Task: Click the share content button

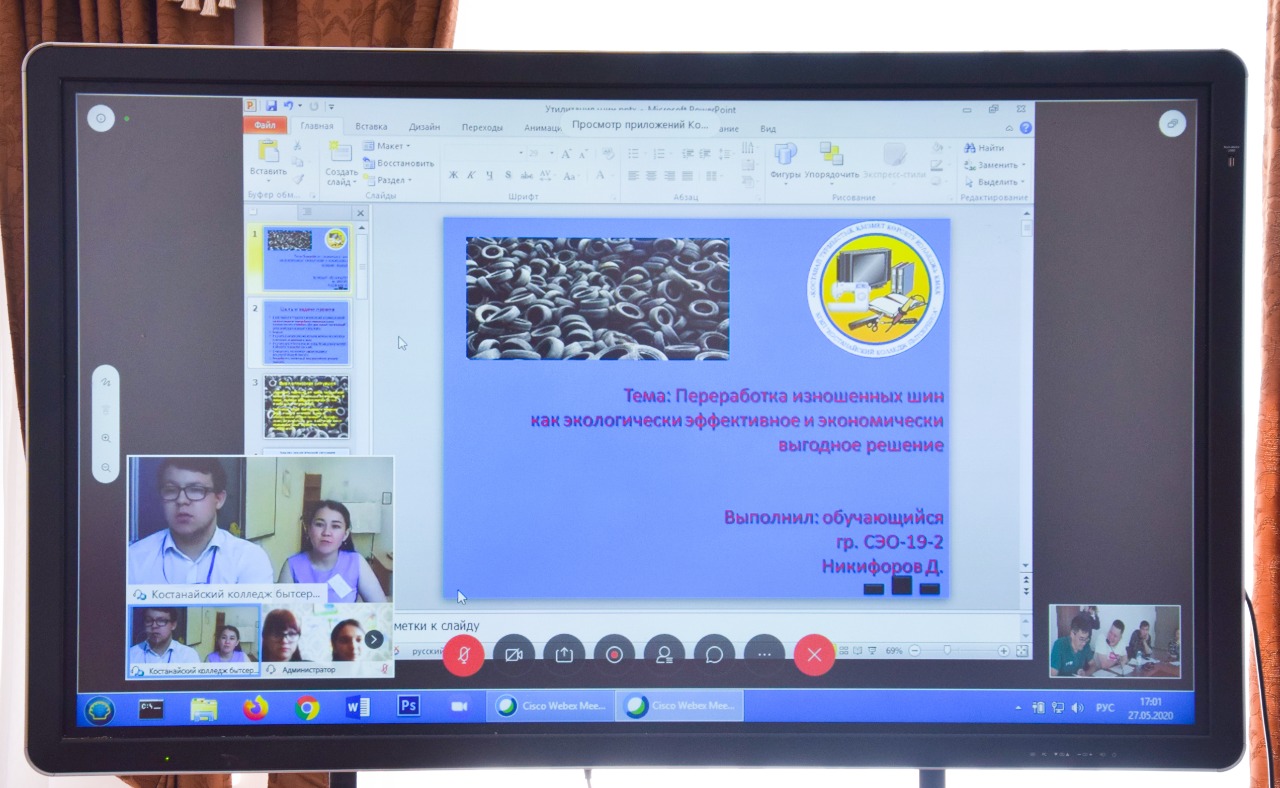Action: click(x=564, y=655)
